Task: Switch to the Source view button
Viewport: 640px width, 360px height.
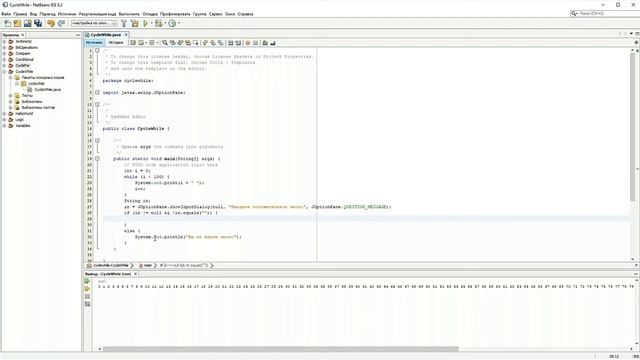Action: click(94, 42)
